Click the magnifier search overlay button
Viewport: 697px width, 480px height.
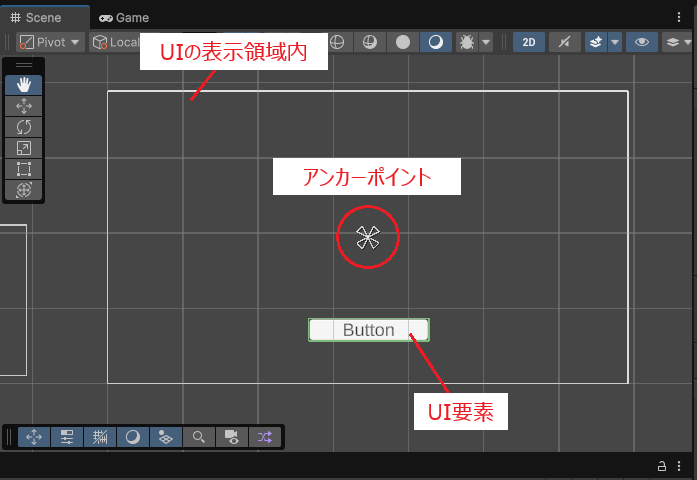(x=199, y=437)
